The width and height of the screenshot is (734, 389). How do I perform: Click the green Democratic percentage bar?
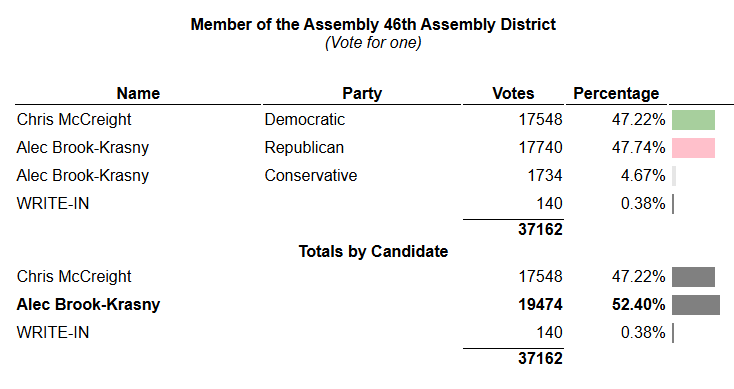coord(693,120)
